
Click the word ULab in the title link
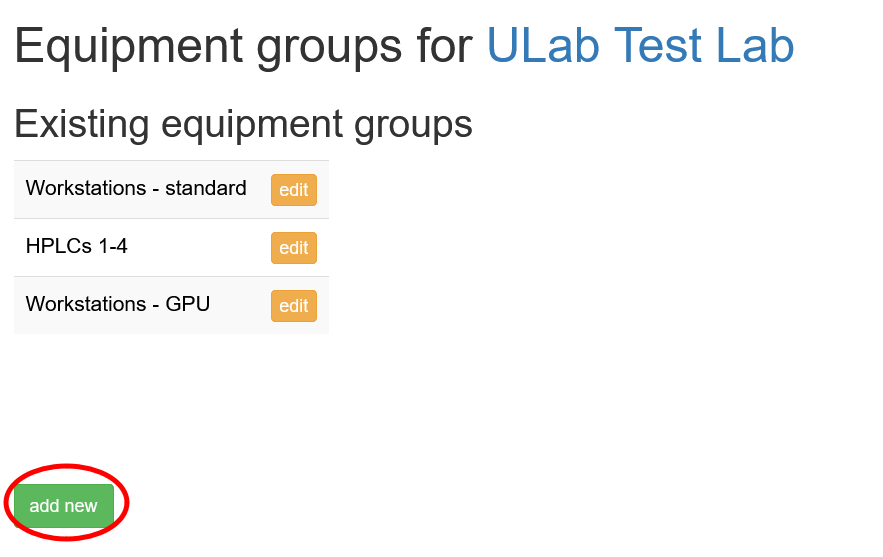point(544,46)
